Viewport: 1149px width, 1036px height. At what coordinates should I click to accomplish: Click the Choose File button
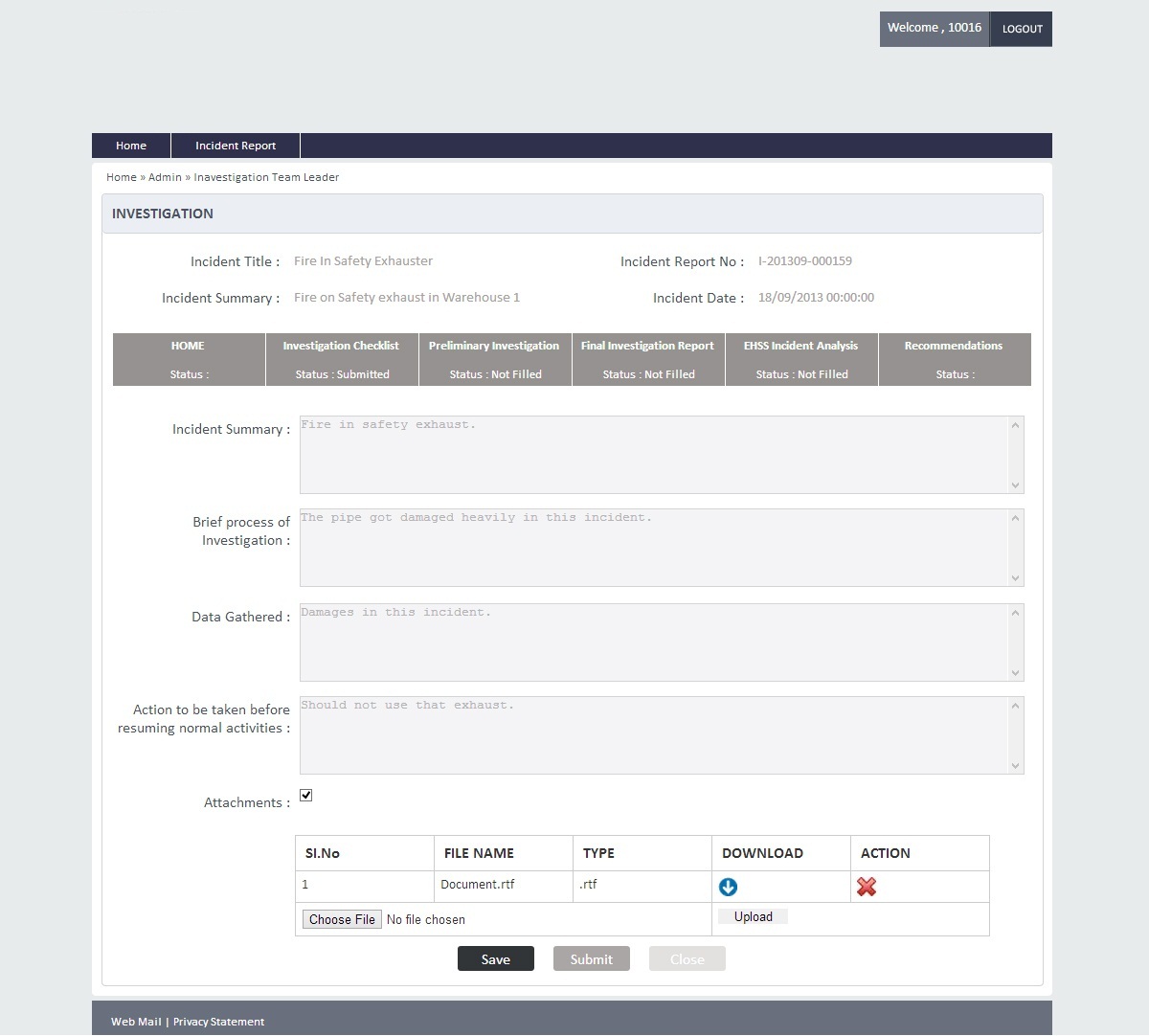(342, 919)
